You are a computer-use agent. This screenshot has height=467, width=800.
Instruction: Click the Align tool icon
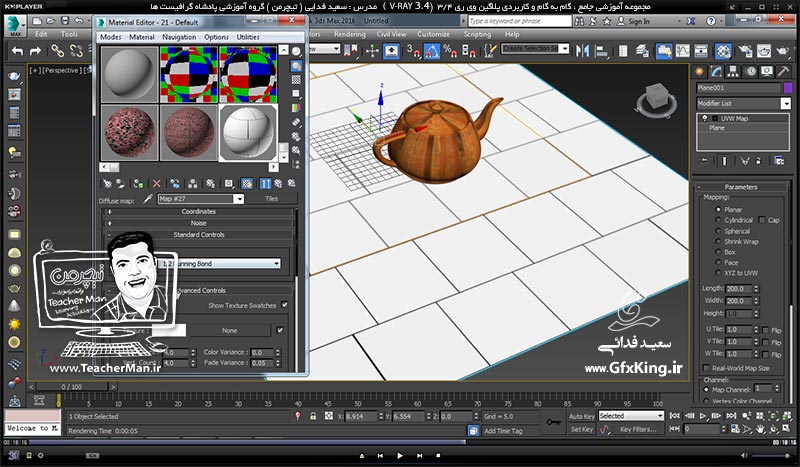pos(602,51)
